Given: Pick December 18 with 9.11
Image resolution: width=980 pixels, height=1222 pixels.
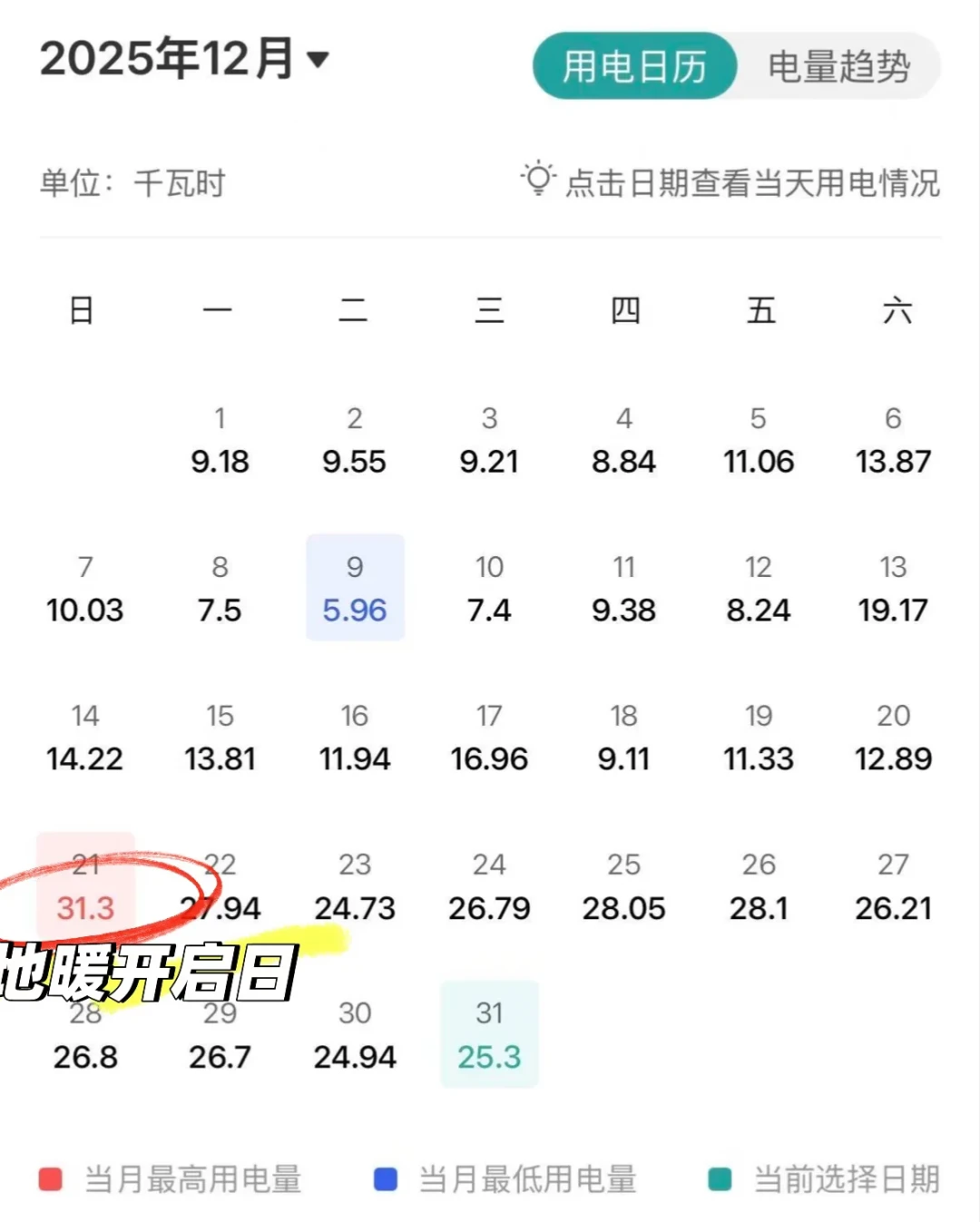Looking at the screenshot, I should [624, 738].
